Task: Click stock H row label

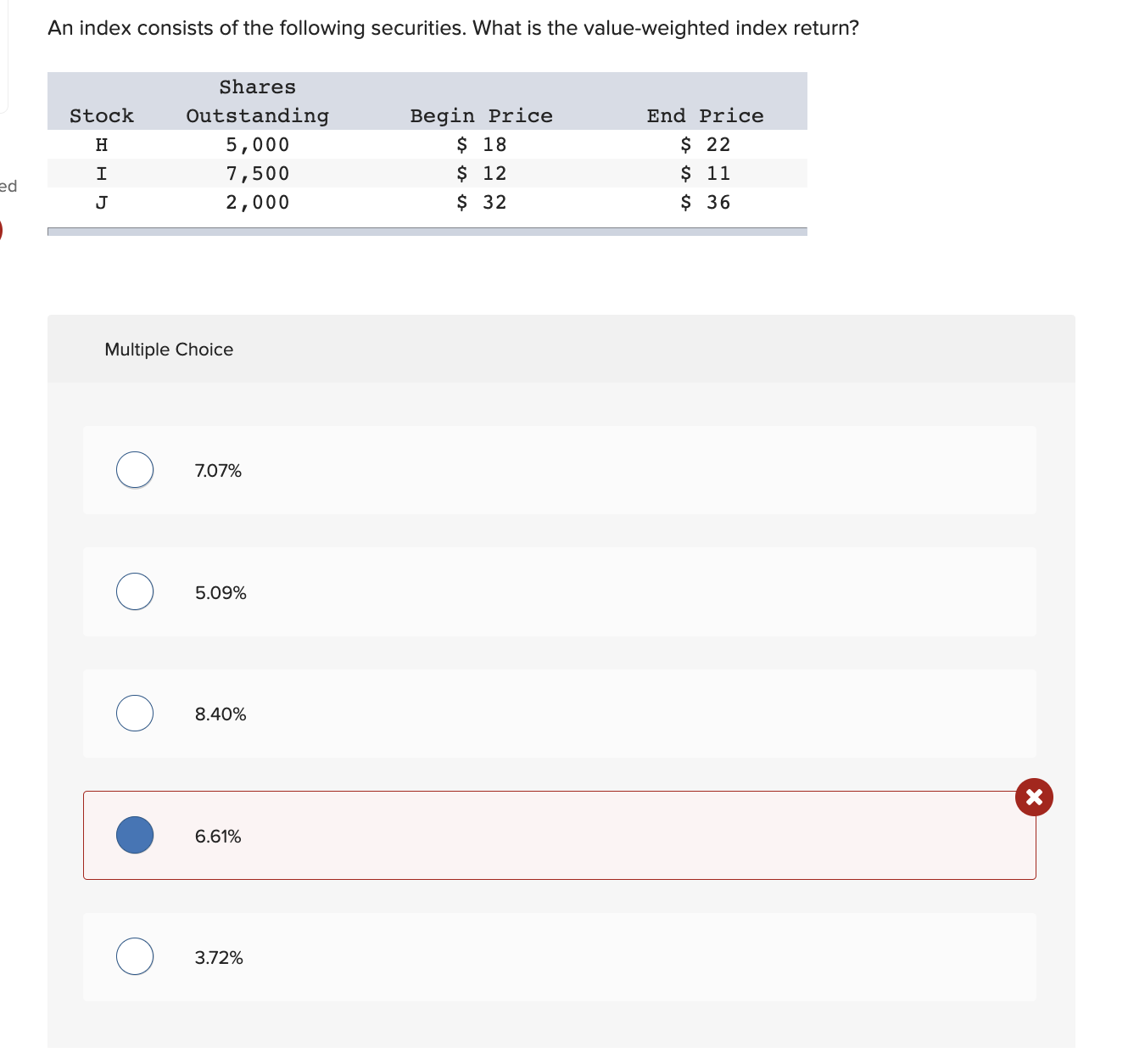Action: point(102,144)
